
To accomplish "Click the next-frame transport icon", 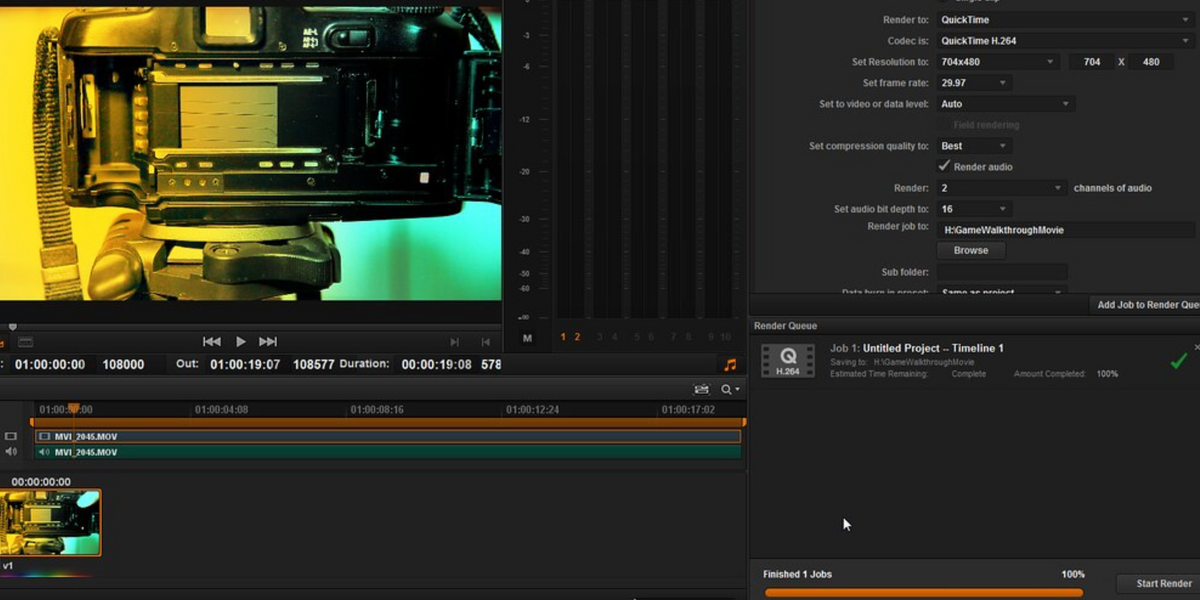I will [266, 341].
